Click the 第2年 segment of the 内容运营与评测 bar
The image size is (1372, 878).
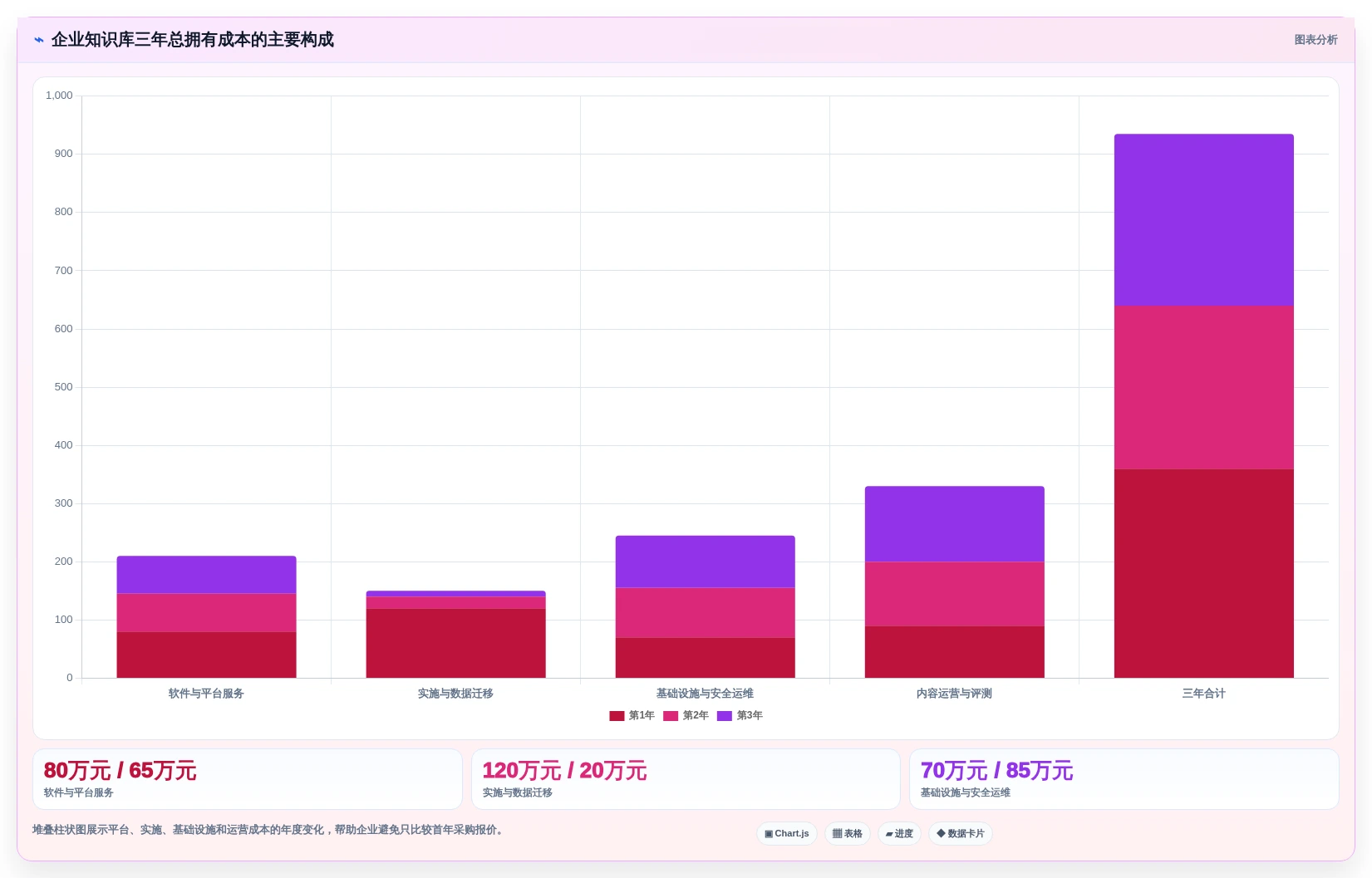[954, 594]
